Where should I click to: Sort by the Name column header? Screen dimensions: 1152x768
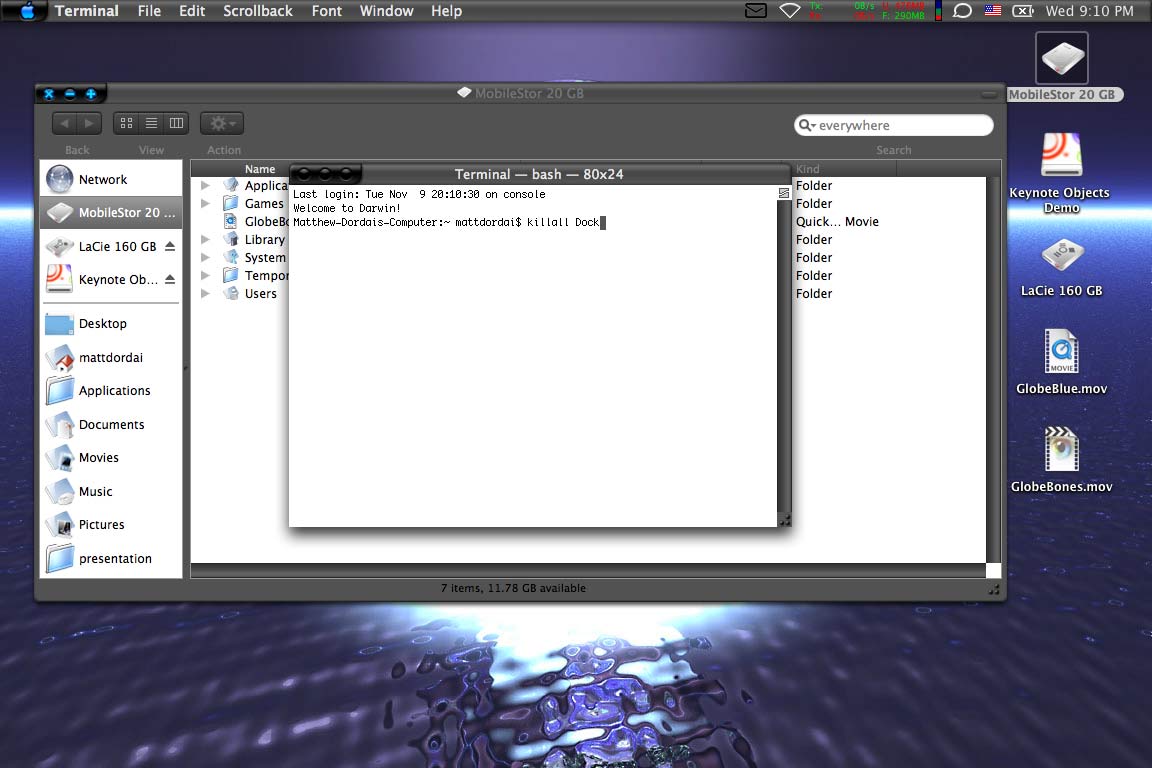[x=259, y=168]
